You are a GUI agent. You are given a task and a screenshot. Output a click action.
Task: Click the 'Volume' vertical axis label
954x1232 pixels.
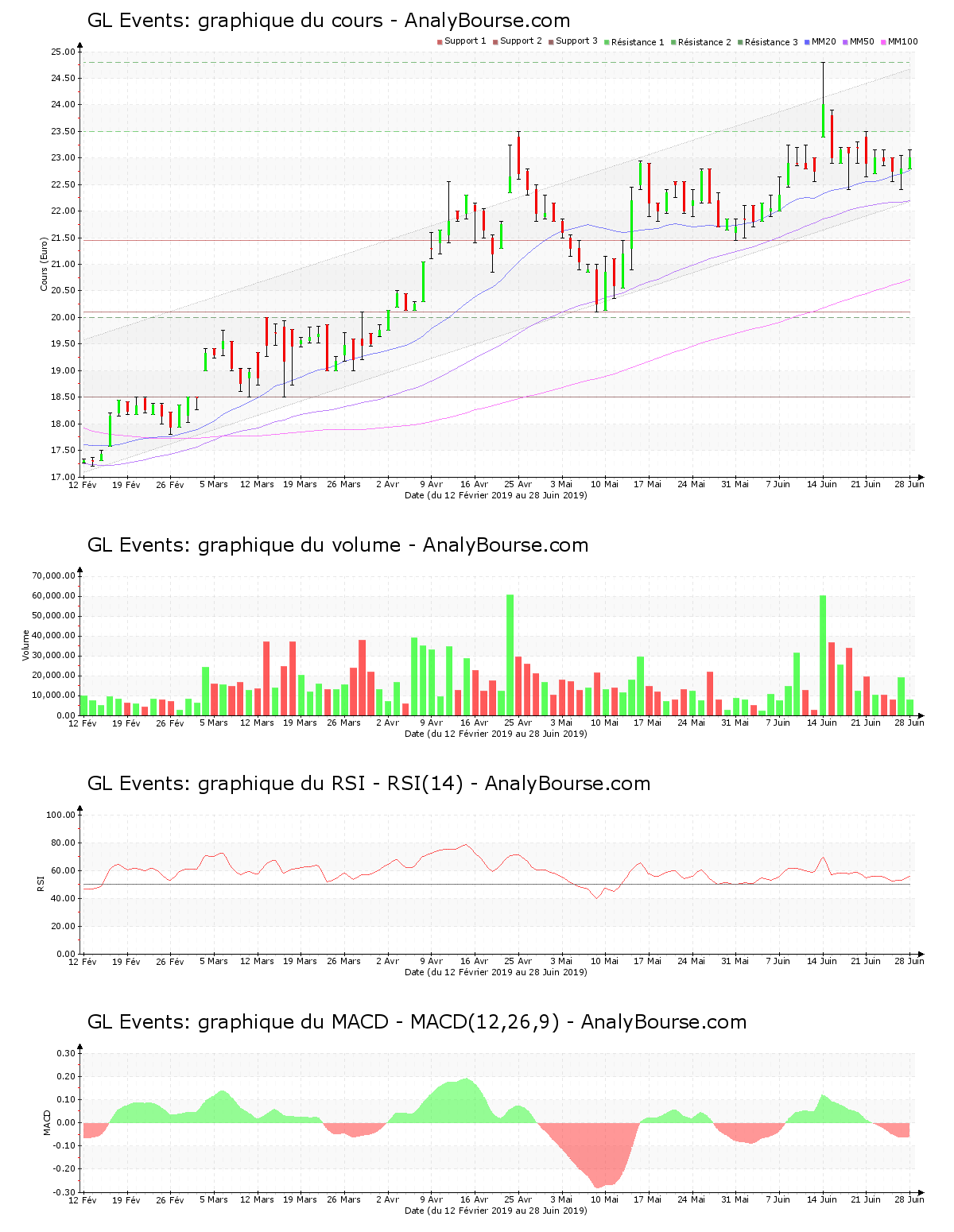coord(25,645)
